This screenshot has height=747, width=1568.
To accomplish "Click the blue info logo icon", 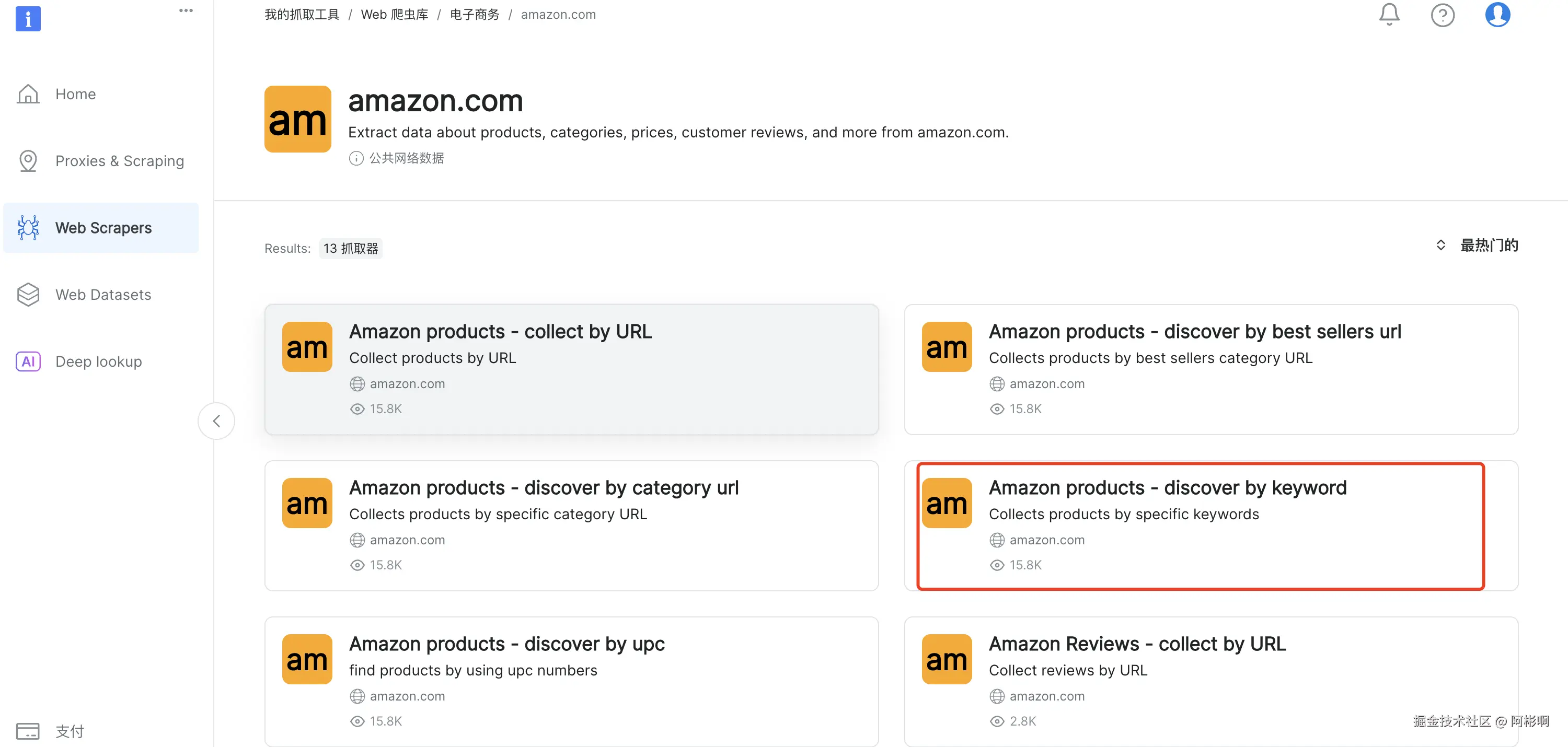I will [x=28, y=18].
